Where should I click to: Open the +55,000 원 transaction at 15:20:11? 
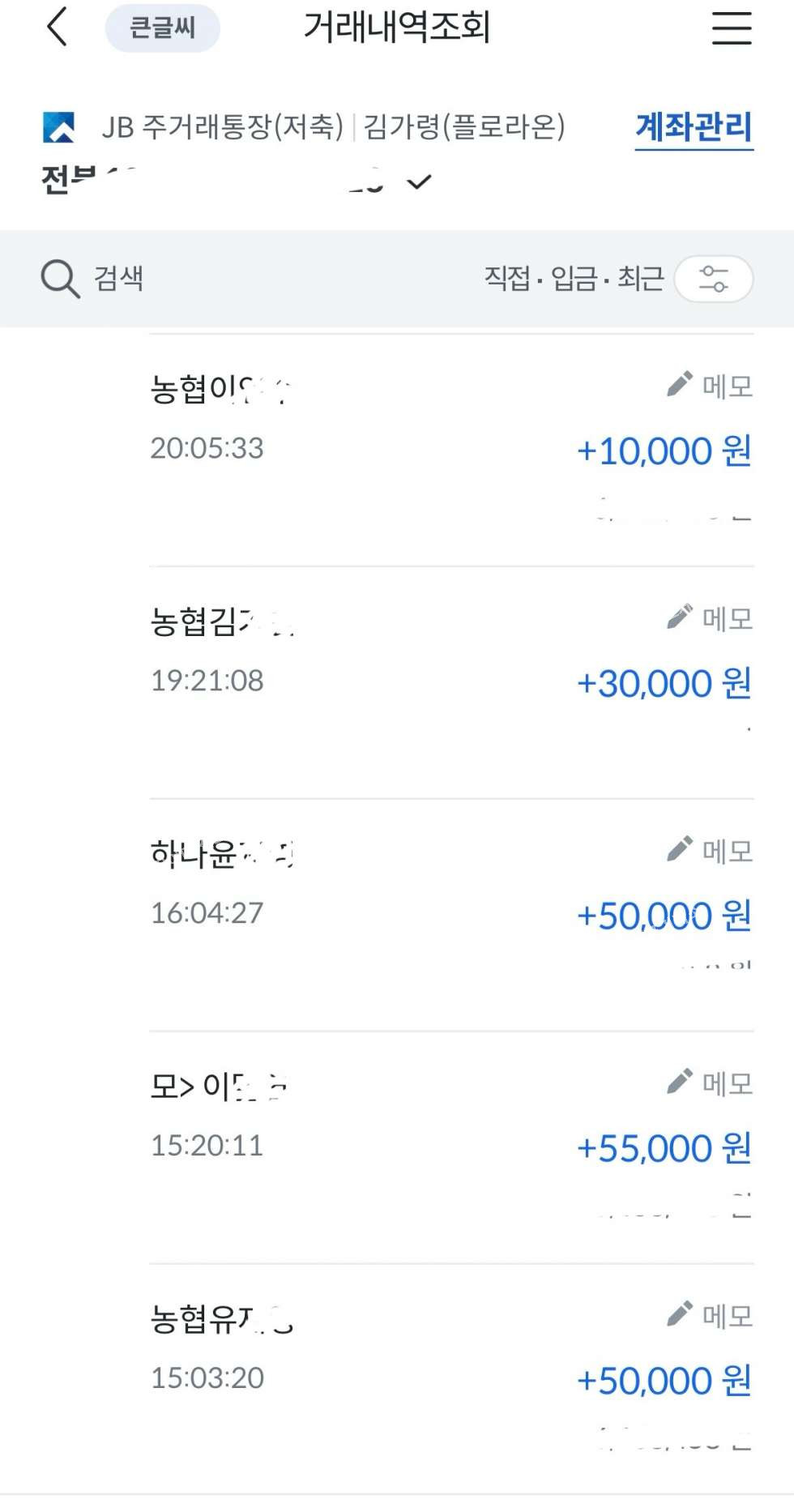pyautogui.click(x=664, y=1148)
